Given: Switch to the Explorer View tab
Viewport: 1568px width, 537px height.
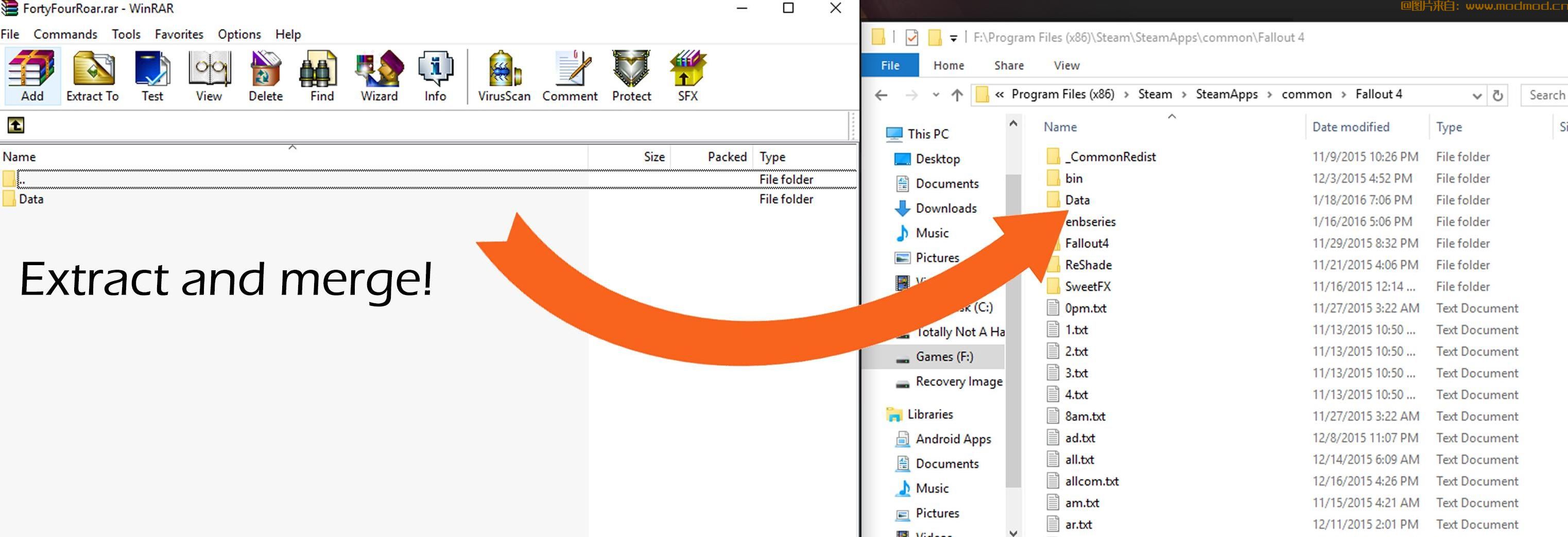Looking at the screenshot, I should coord(1066,65).
